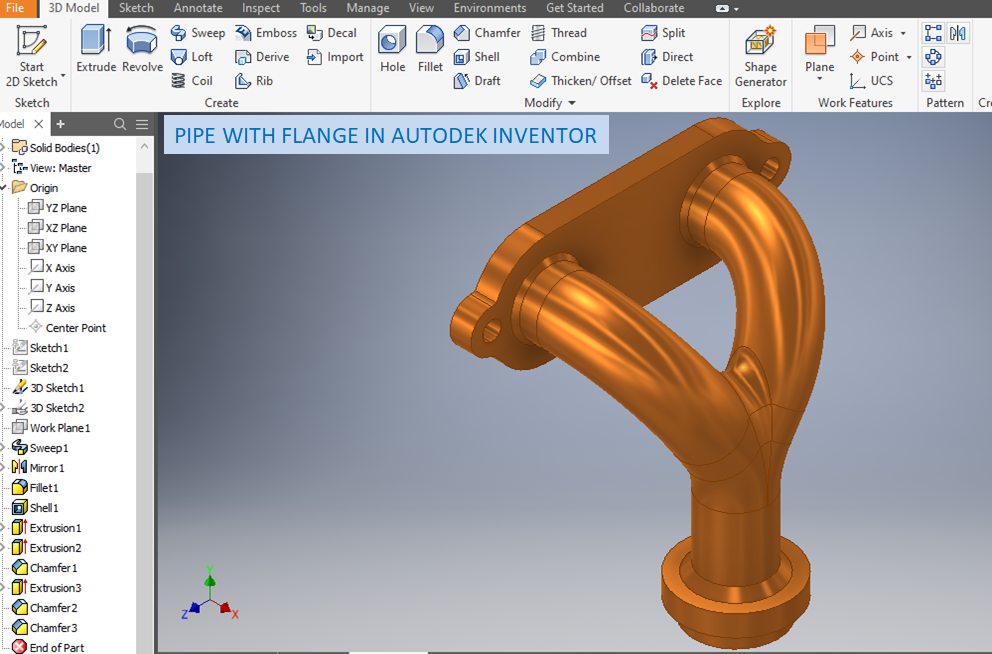Select the Hole tool
Screen dimensions: 992x654
[392, 49]
